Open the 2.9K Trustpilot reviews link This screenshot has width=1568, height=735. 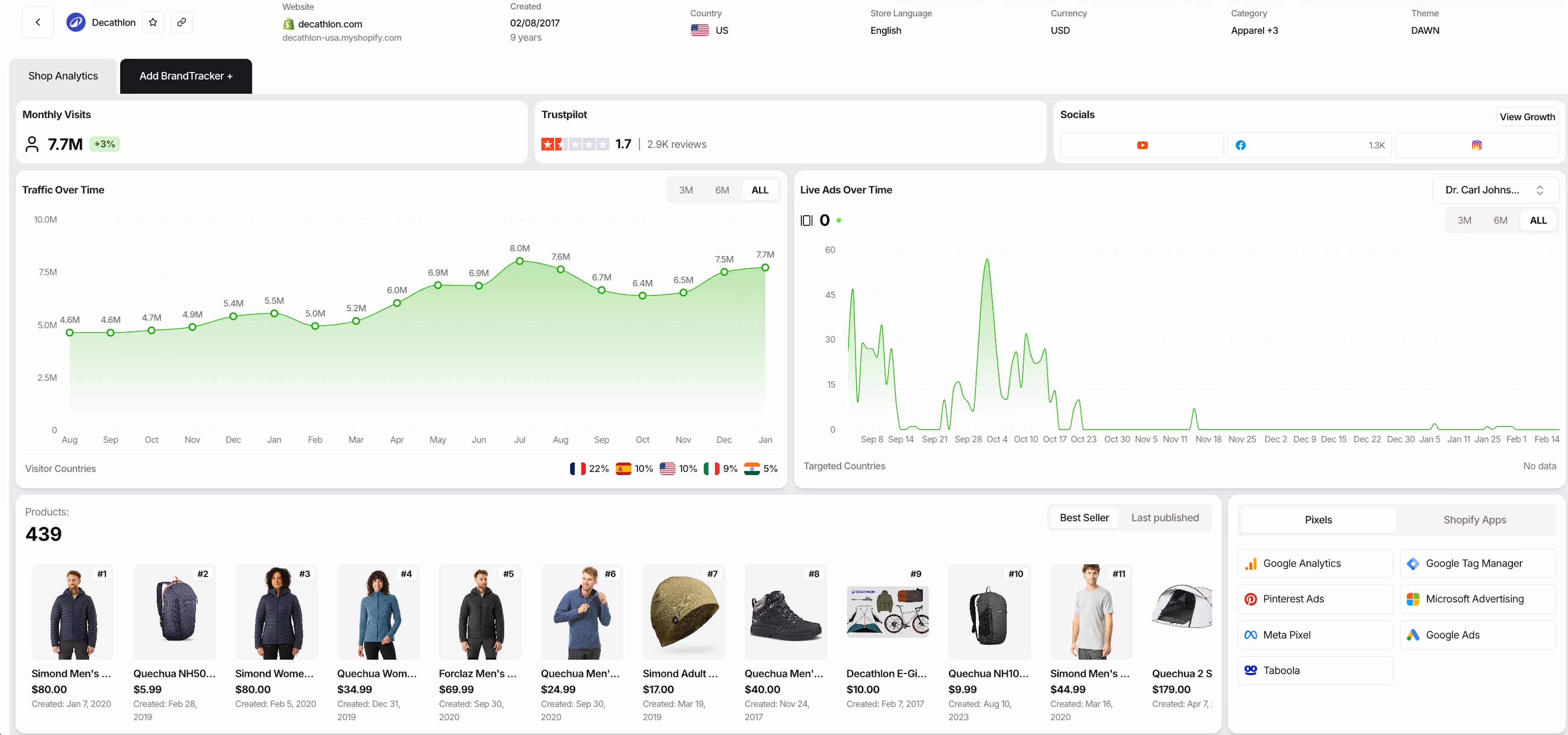(676, 144)
